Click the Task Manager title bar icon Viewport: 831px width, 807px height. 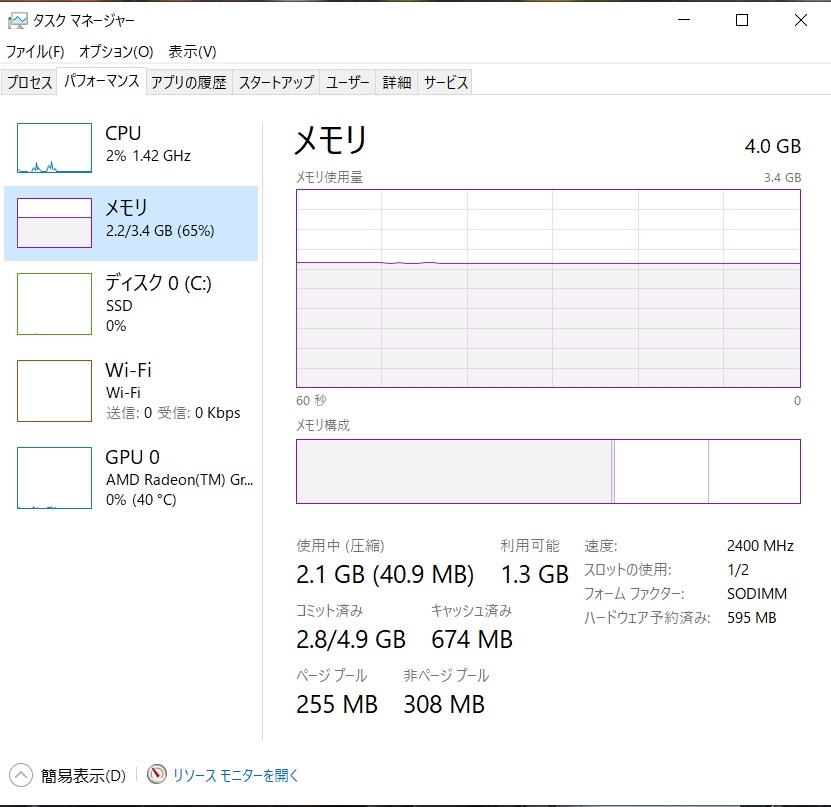click(x=17, y=20)
